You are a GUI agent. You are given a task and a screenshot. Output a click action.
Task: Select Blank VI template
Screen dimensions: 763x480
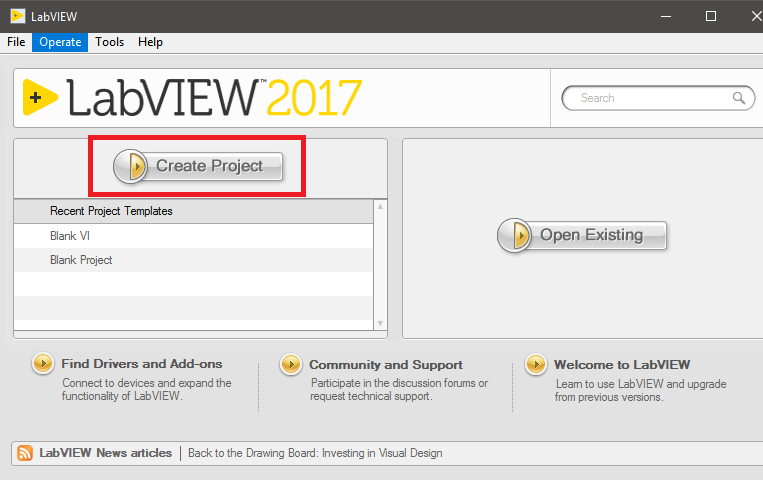194,236
